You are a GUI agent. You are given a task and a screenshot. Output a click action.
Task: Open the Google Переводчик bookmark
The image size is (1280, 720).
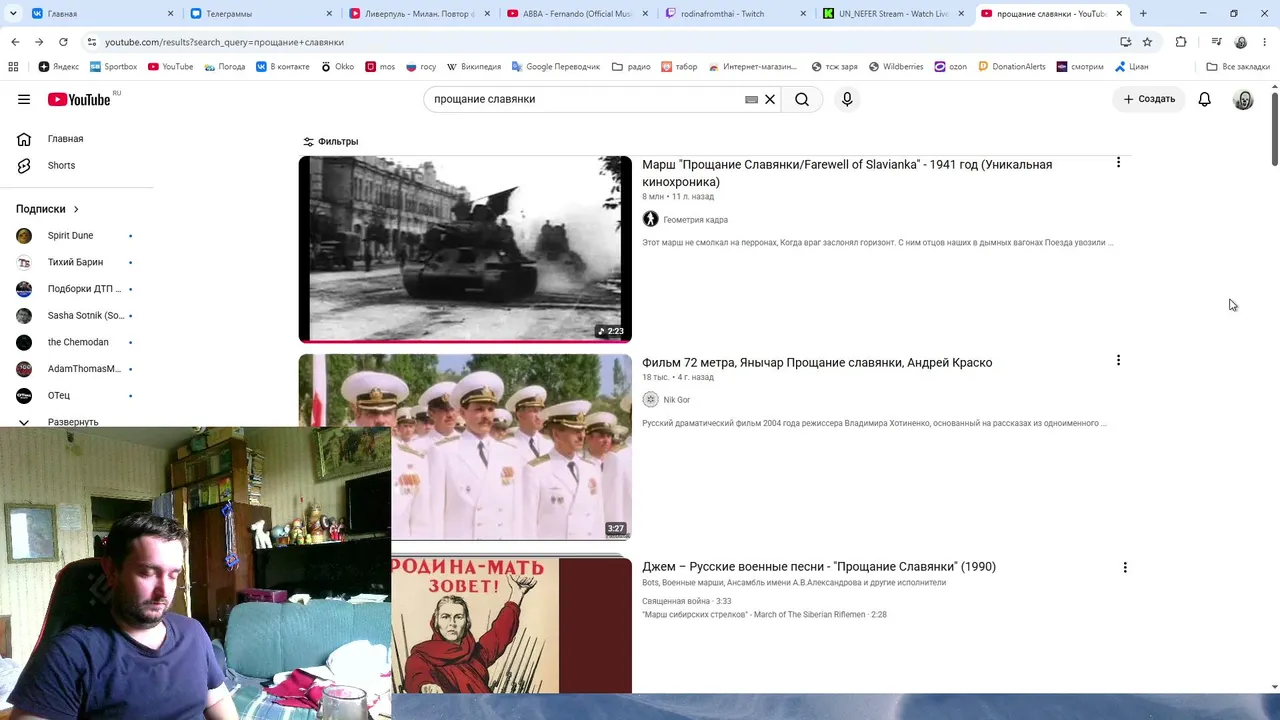[x=555, y=67]
